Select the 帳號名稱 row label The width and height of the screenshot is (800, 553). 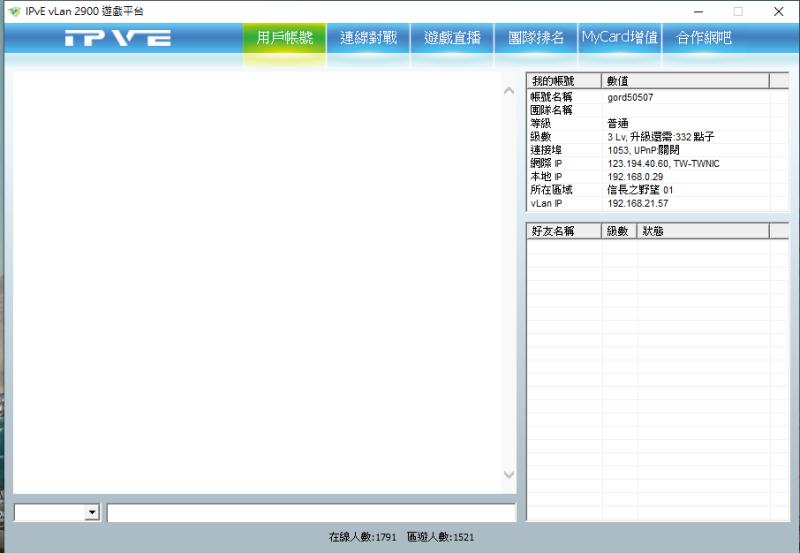tap(551, 97)
